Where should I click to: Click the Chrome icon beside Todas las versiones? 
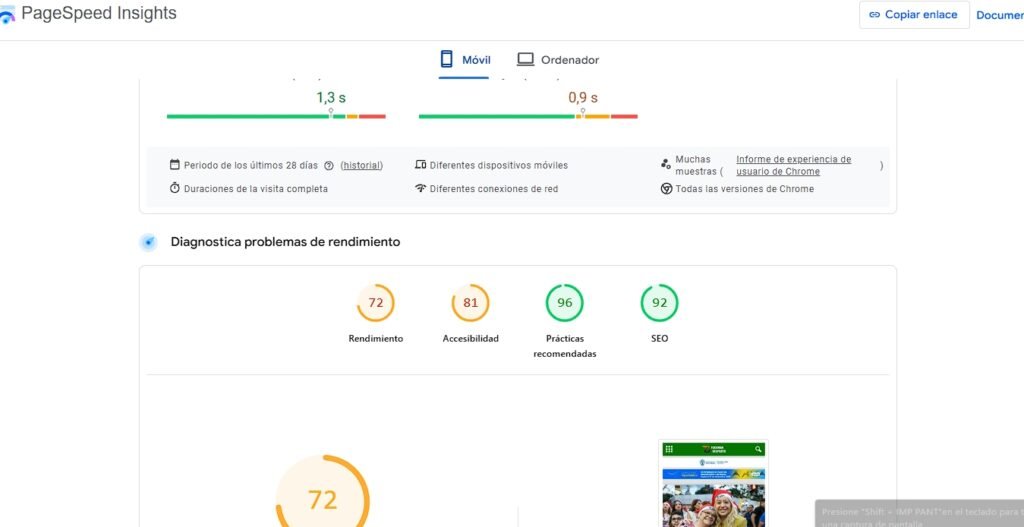coord(666,189)
